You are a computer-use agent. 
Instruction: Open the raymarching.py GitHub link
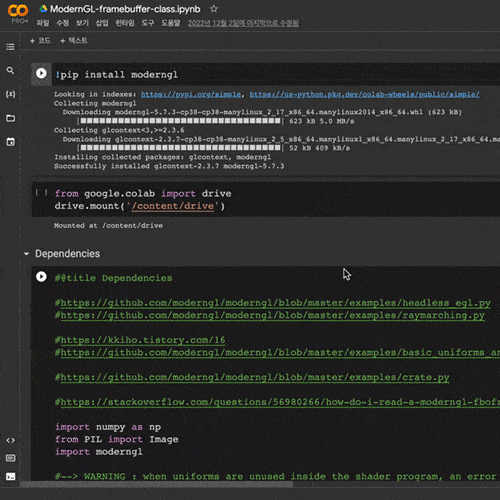pos(273,315)
